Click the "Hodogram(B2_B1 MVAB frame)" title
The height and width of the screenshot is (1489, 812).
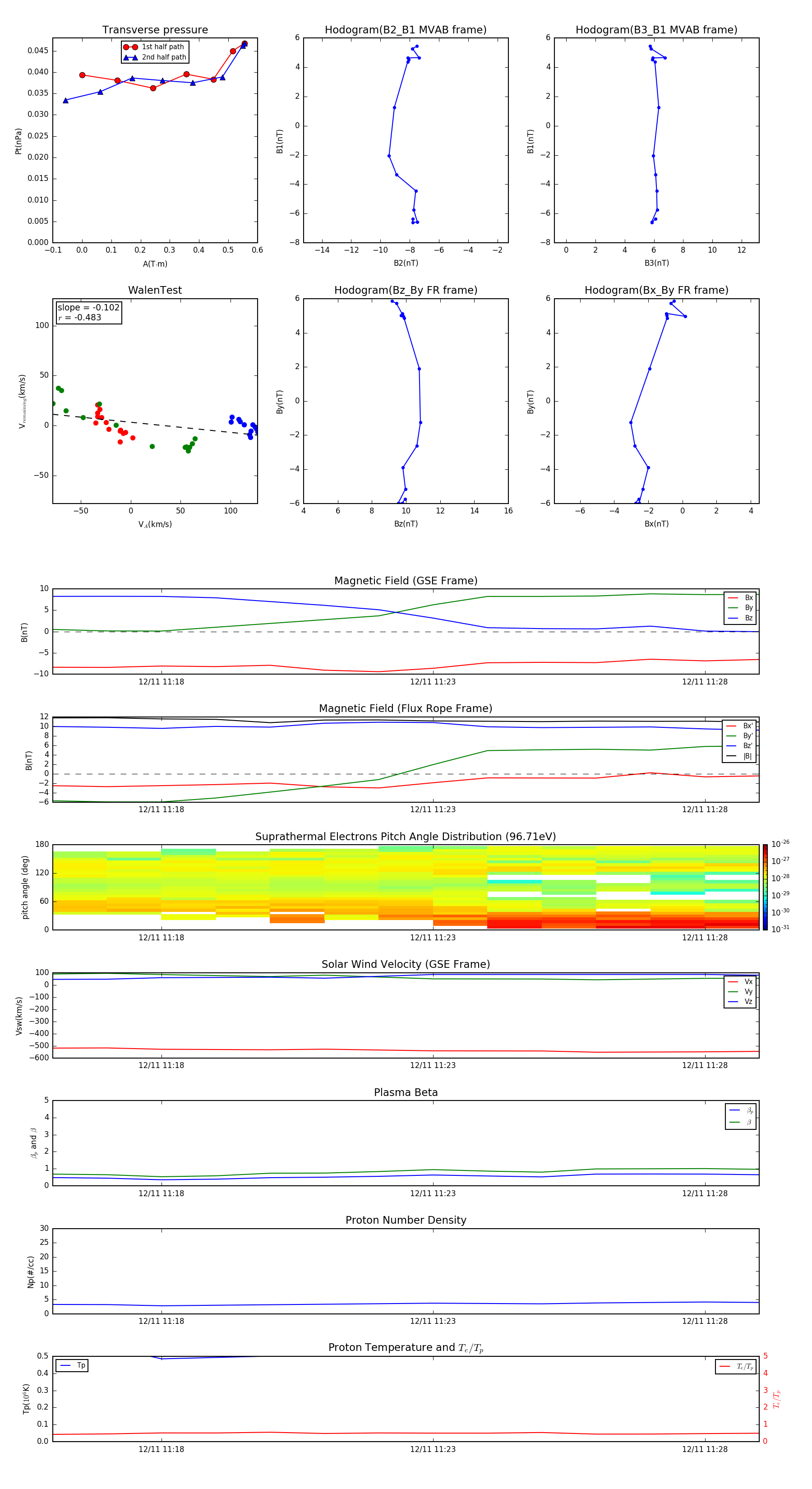coord(406,30)
